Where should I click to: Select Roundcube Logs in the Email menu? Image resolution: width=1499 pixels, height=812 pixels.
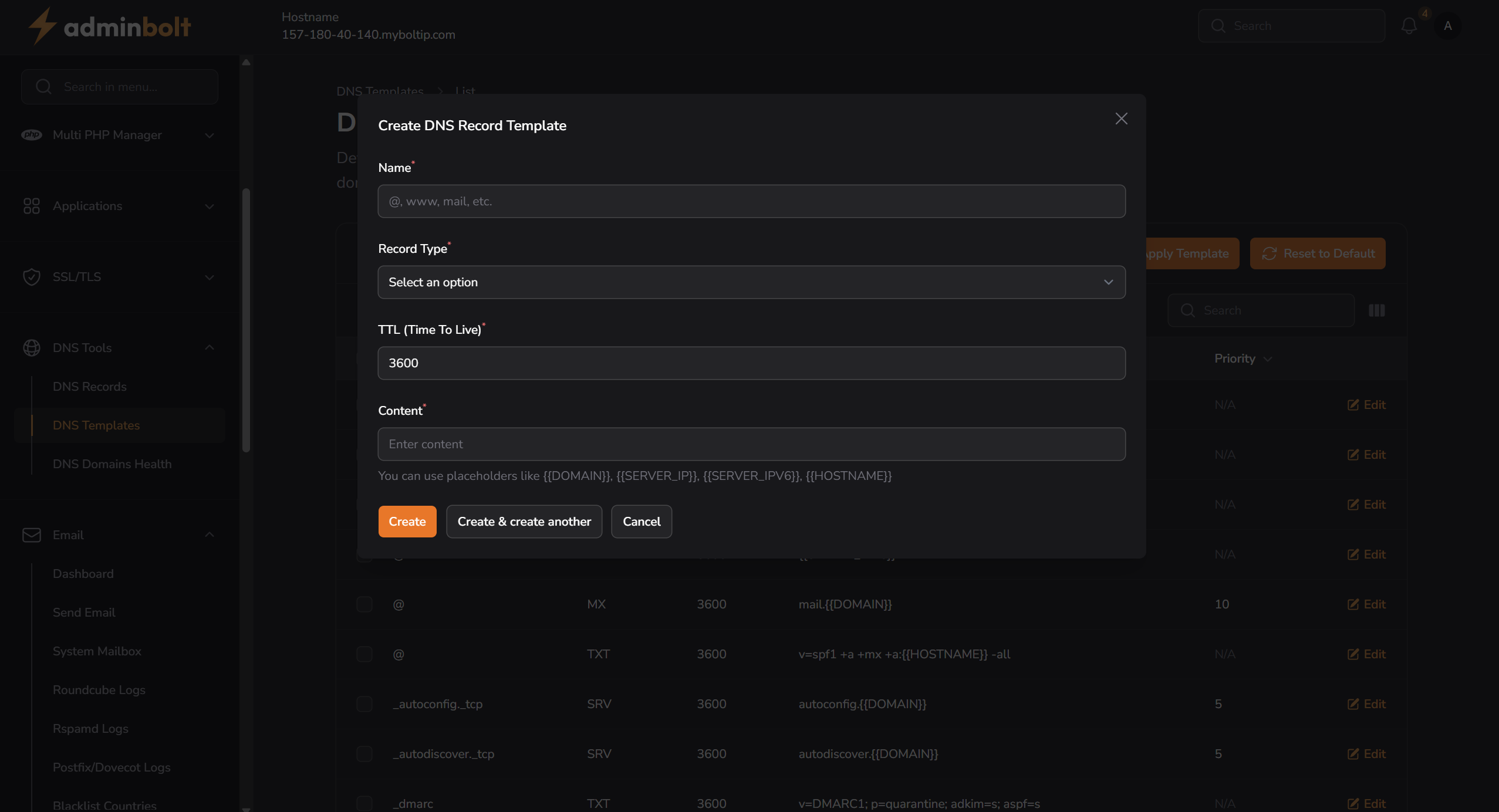(x=98, y=689)
